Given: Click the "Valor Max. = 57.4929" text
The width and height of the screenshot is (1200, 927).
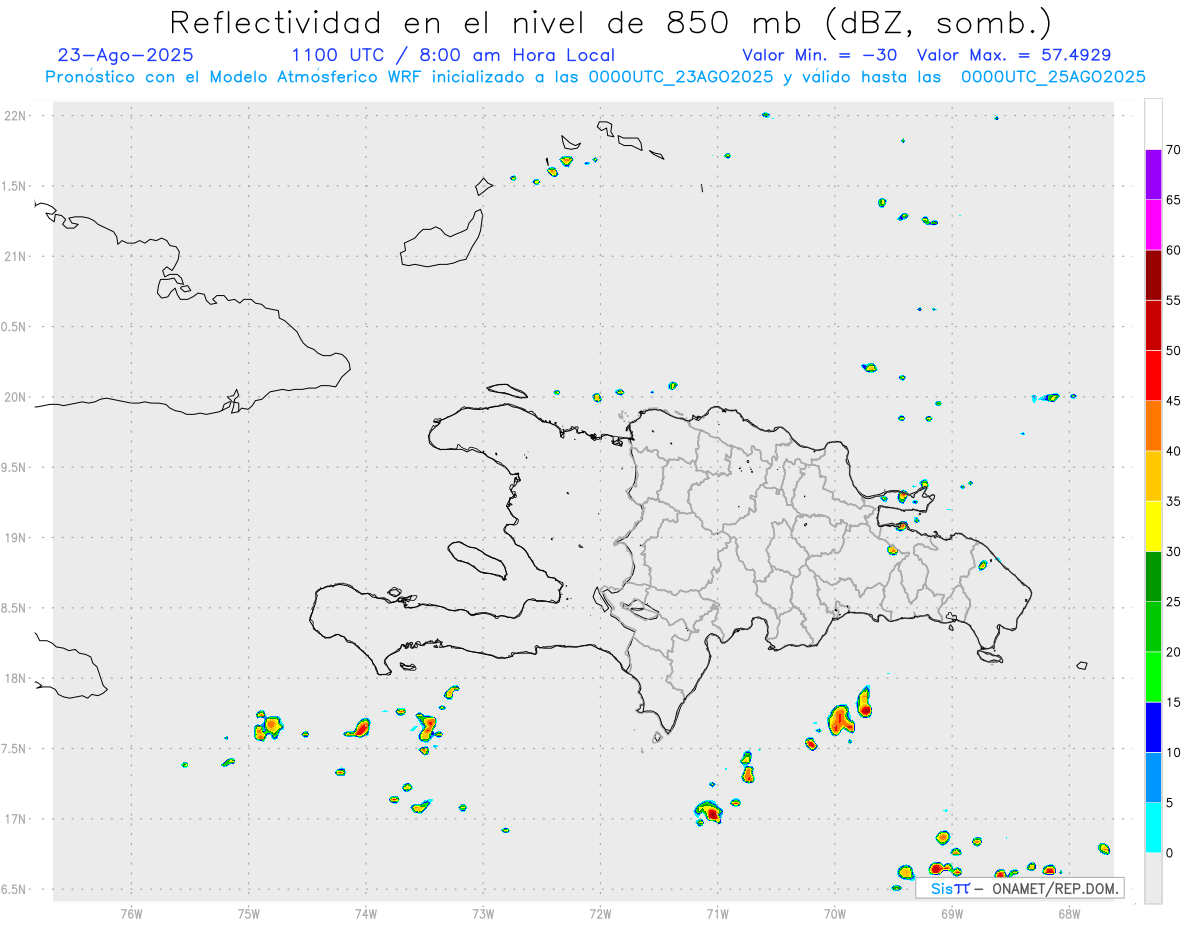Looking at the screenshot, I should click(1014, 55).
